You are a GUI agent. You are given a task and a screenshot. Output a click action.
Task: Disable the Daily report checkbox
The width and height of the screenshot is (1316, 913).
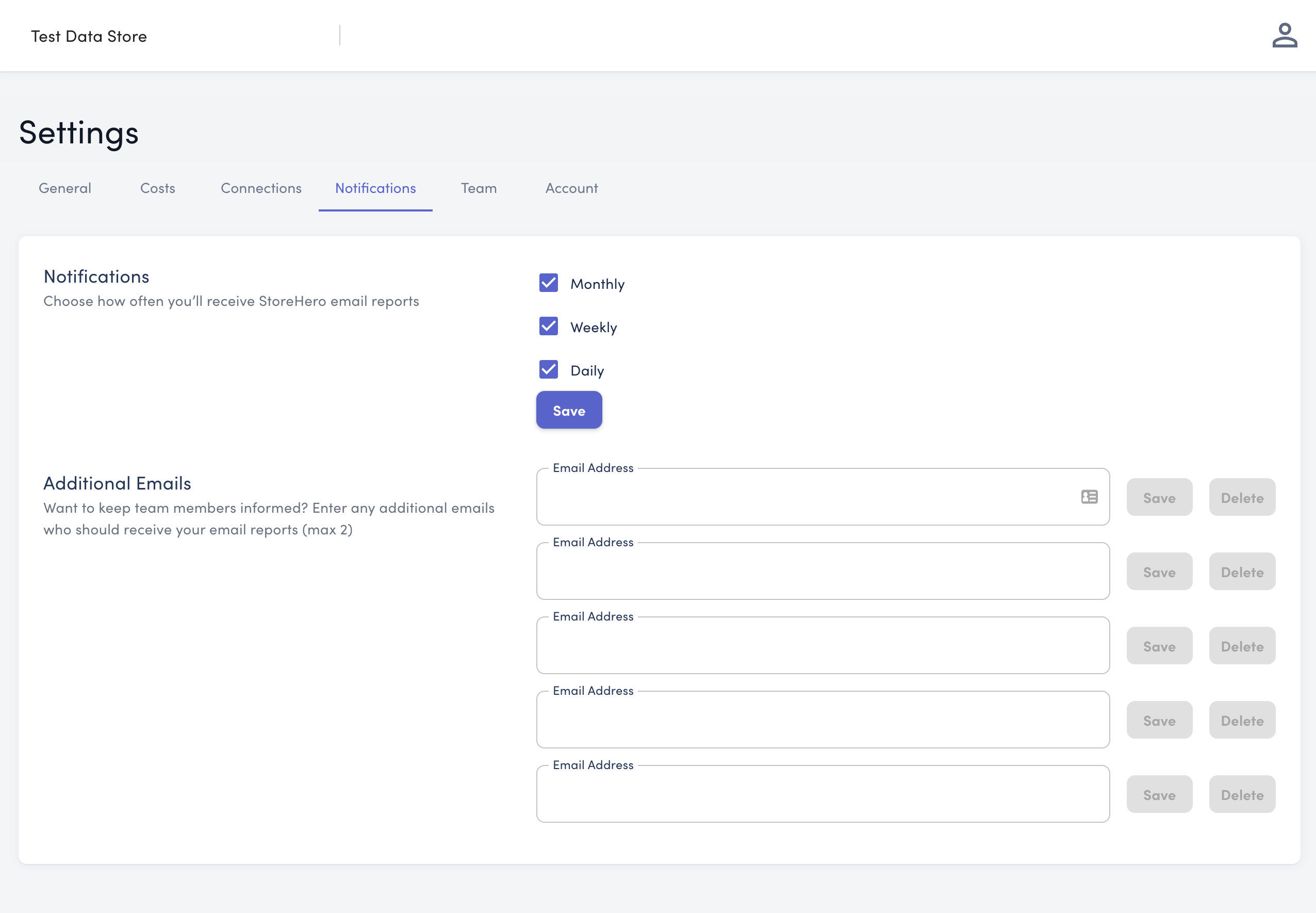(549, 369)
